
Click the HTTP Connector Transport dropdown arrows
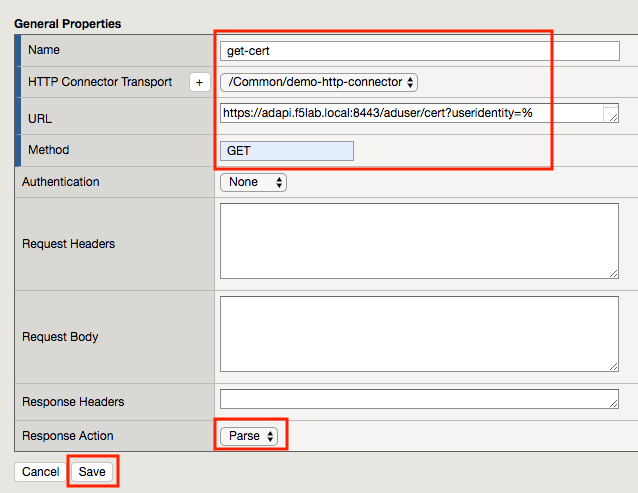coord(410,82)
